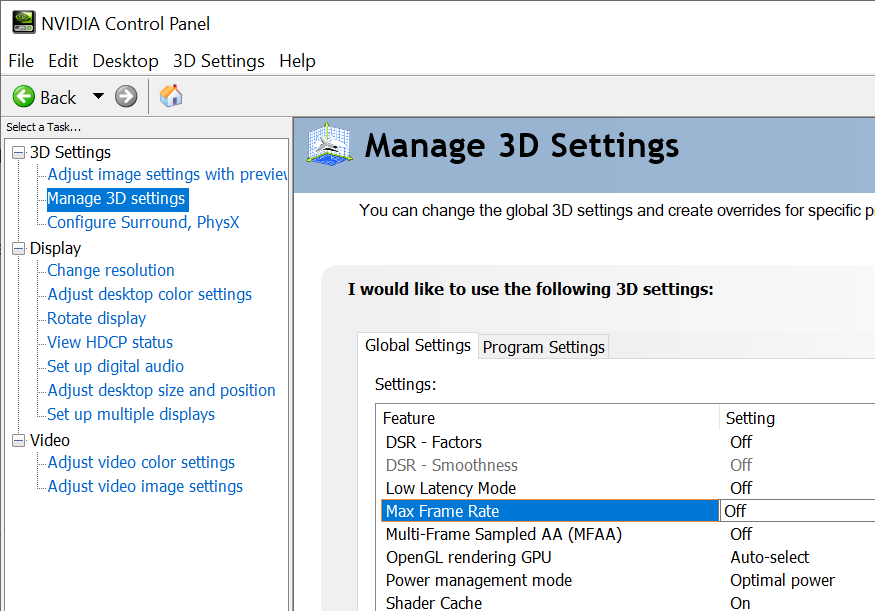Open Adjust video image settings
Image resolution: width=875 pixels, height=611 pixels.
(145, 487)
